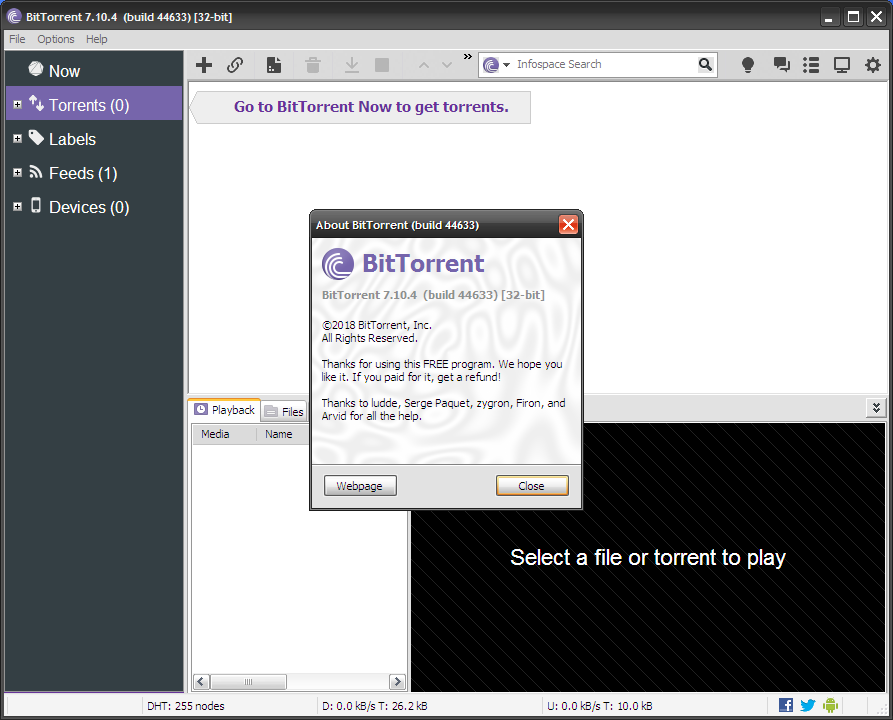Click the Add Torrent from URL link icon
Viewport: 893px width, 720px height.
(235, 65)
